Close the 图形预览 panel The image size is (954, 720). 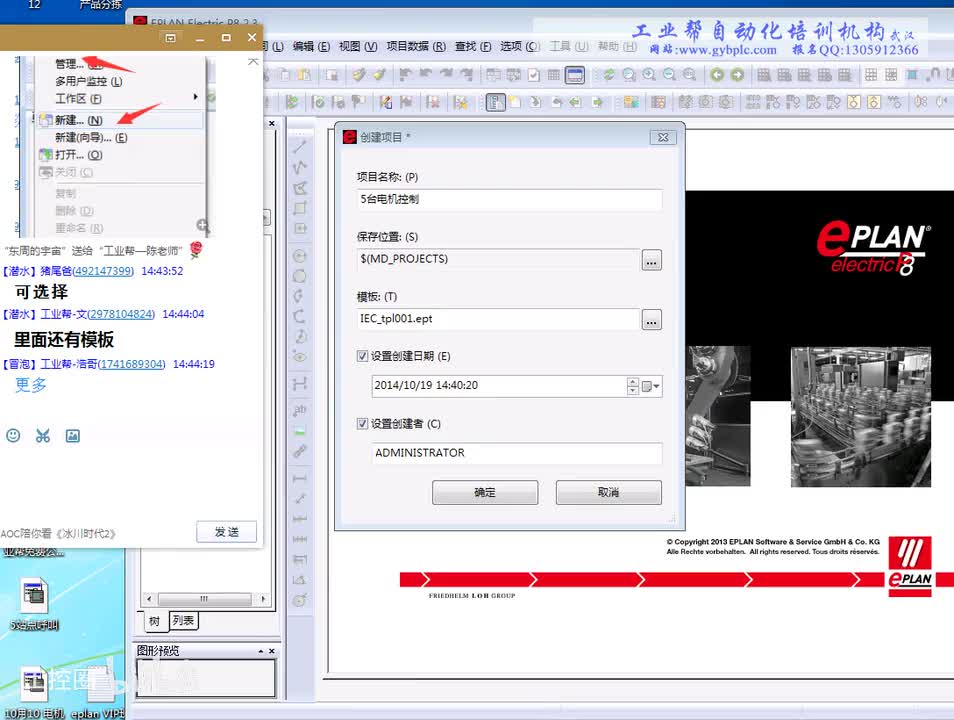coord(272,651)
